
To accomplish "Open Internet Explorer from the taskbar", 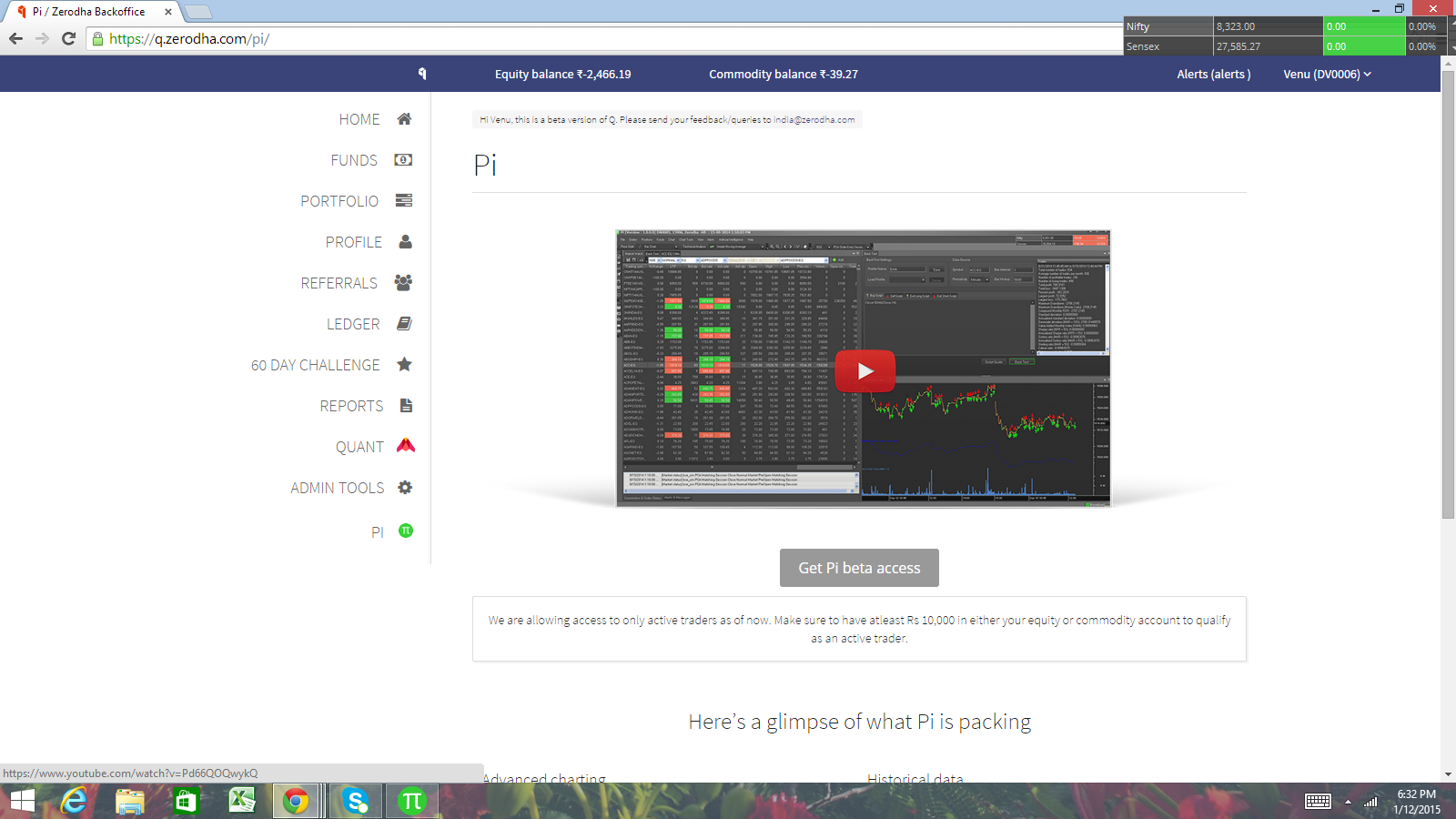I will (74, 801).
